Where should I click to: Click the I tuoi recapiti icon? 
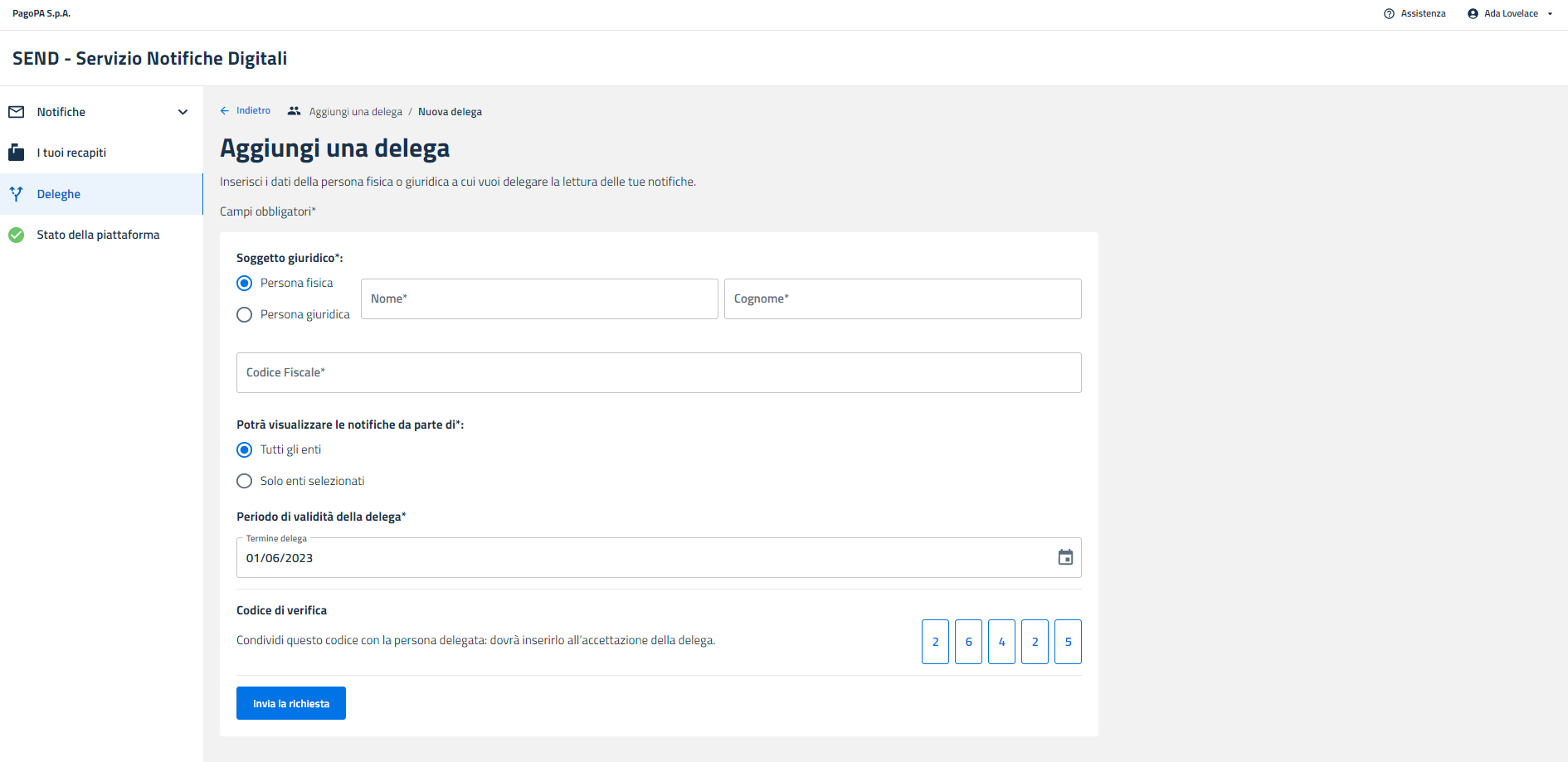click(x=17, y=153)
